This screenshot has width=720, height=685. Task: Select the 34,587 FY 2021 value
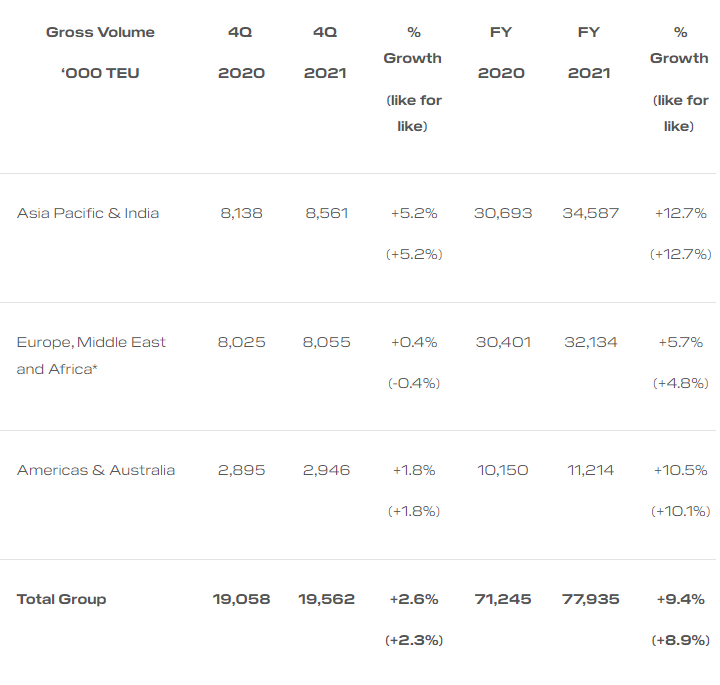[591, 213]
